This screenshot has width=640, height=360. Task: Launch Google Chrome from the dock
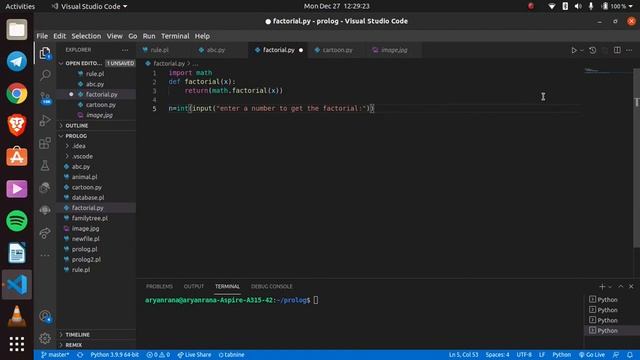[x=17, y=93]
